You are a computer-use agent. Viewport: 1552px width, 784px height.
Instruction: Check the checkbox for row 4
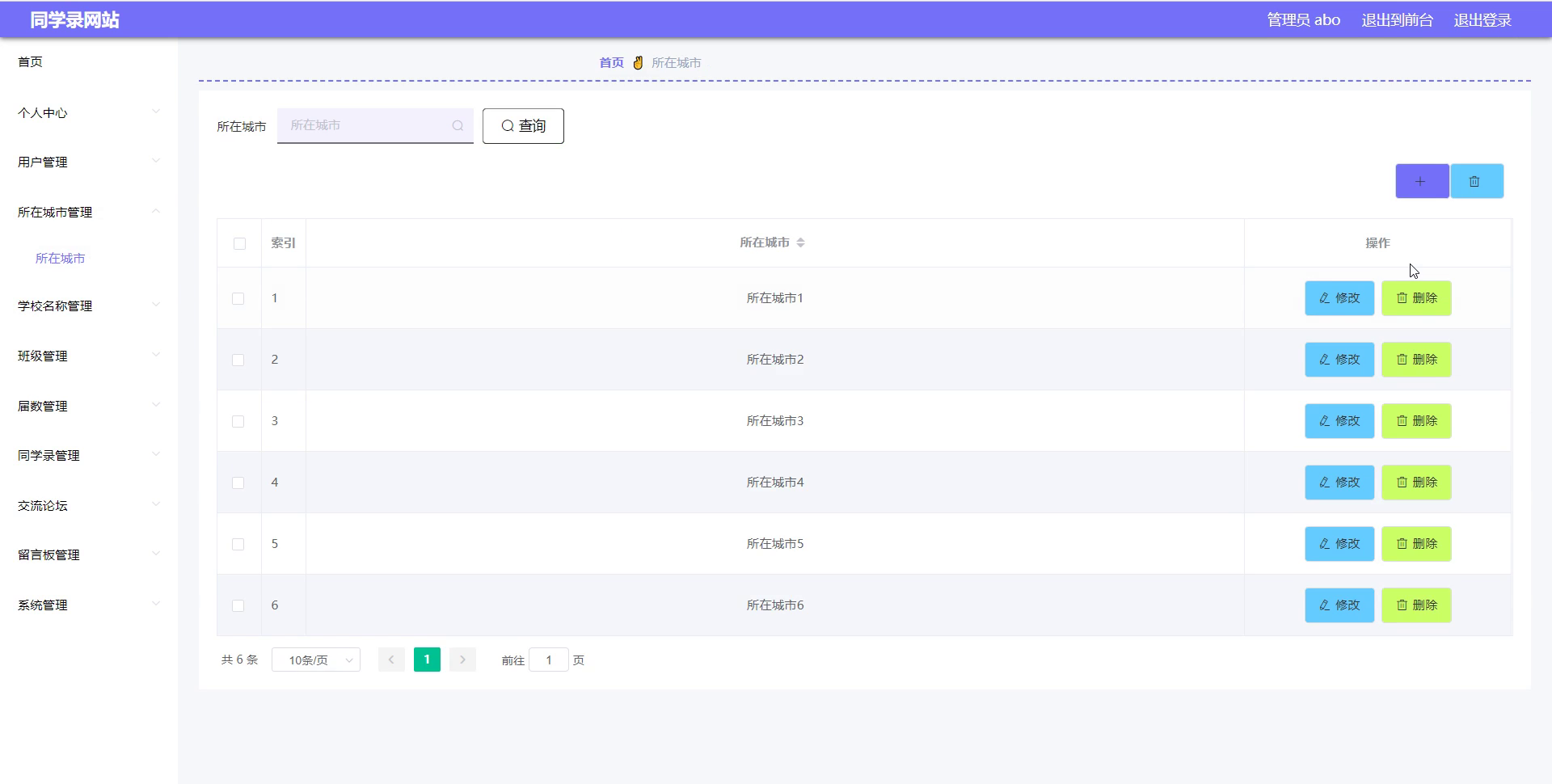pos(238,483)
